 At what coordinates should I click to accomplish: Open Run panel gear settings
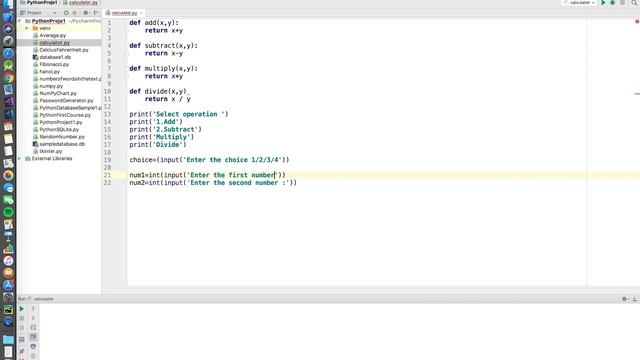pos(624,299)
